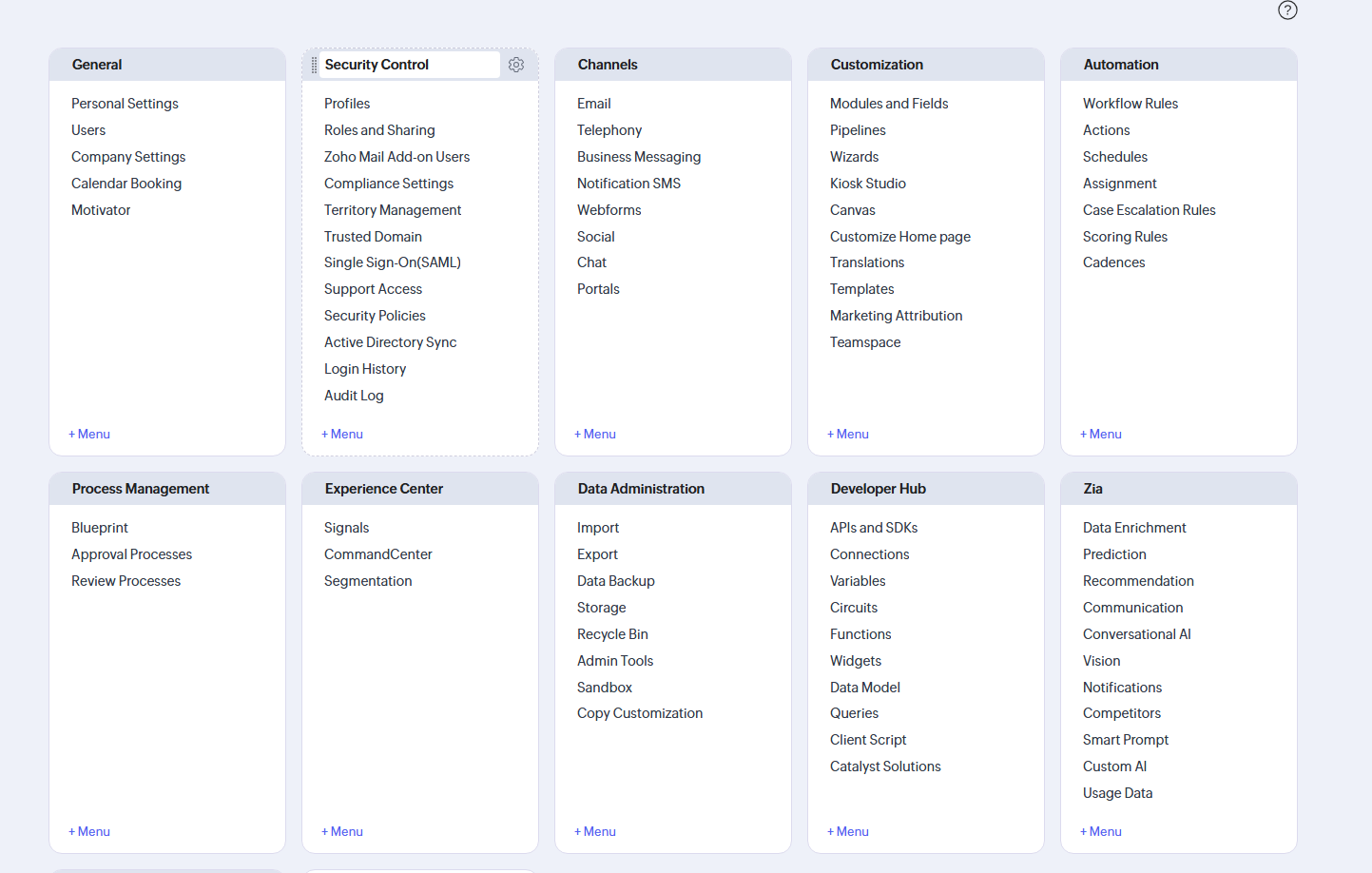Add a menu to General card
This screenshot has width=1372, height=873.
pos(89,434)
